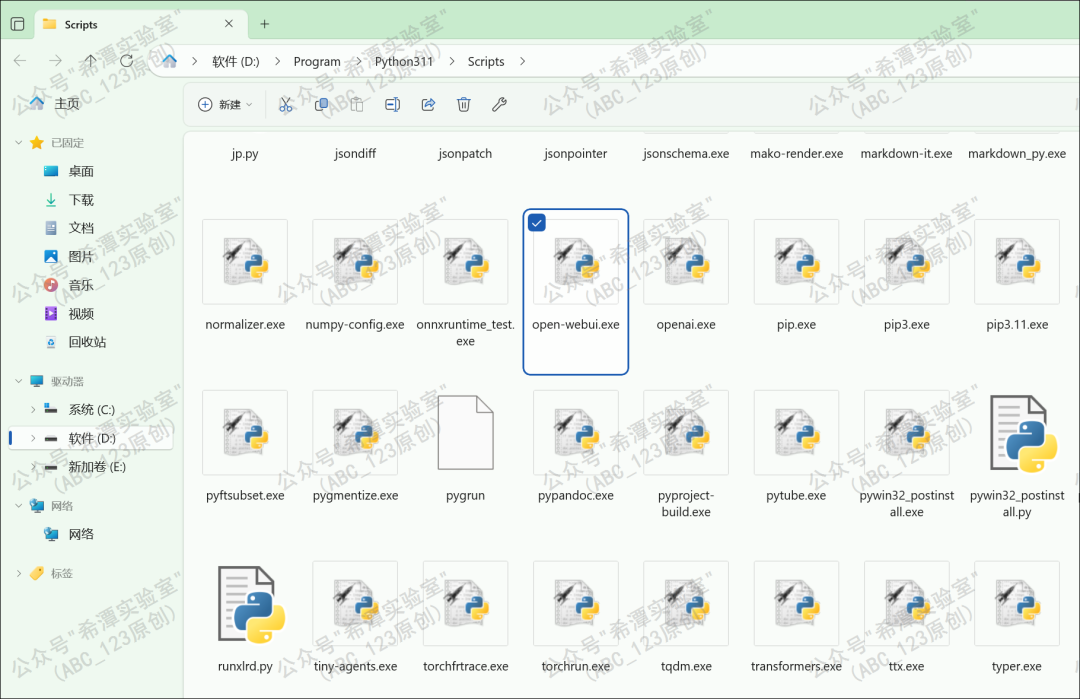This screenshot has width=1080, height=699.
Task: Click the jsonschema.exe file name
Action: pyautogui.click(x=686, y=154)
